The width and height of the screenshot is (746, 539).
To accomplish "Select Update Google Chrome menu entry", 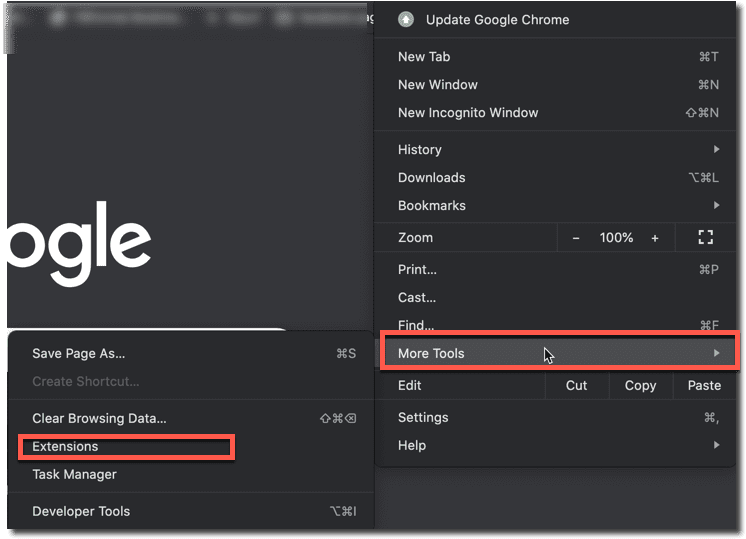I will click(x=555, y=20).
